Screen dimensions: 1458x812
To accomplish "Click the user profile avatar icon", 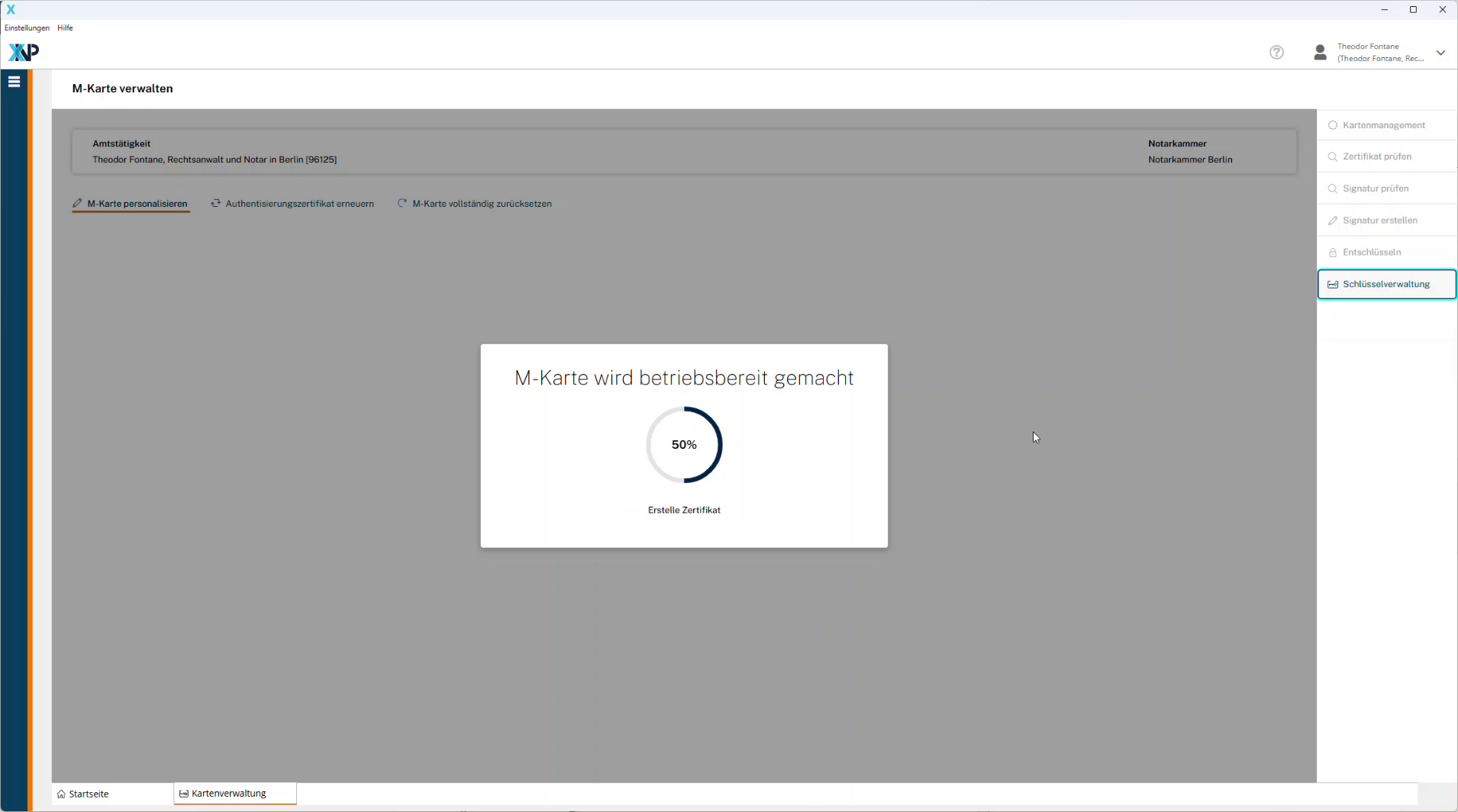I will tap(1320, 52).
